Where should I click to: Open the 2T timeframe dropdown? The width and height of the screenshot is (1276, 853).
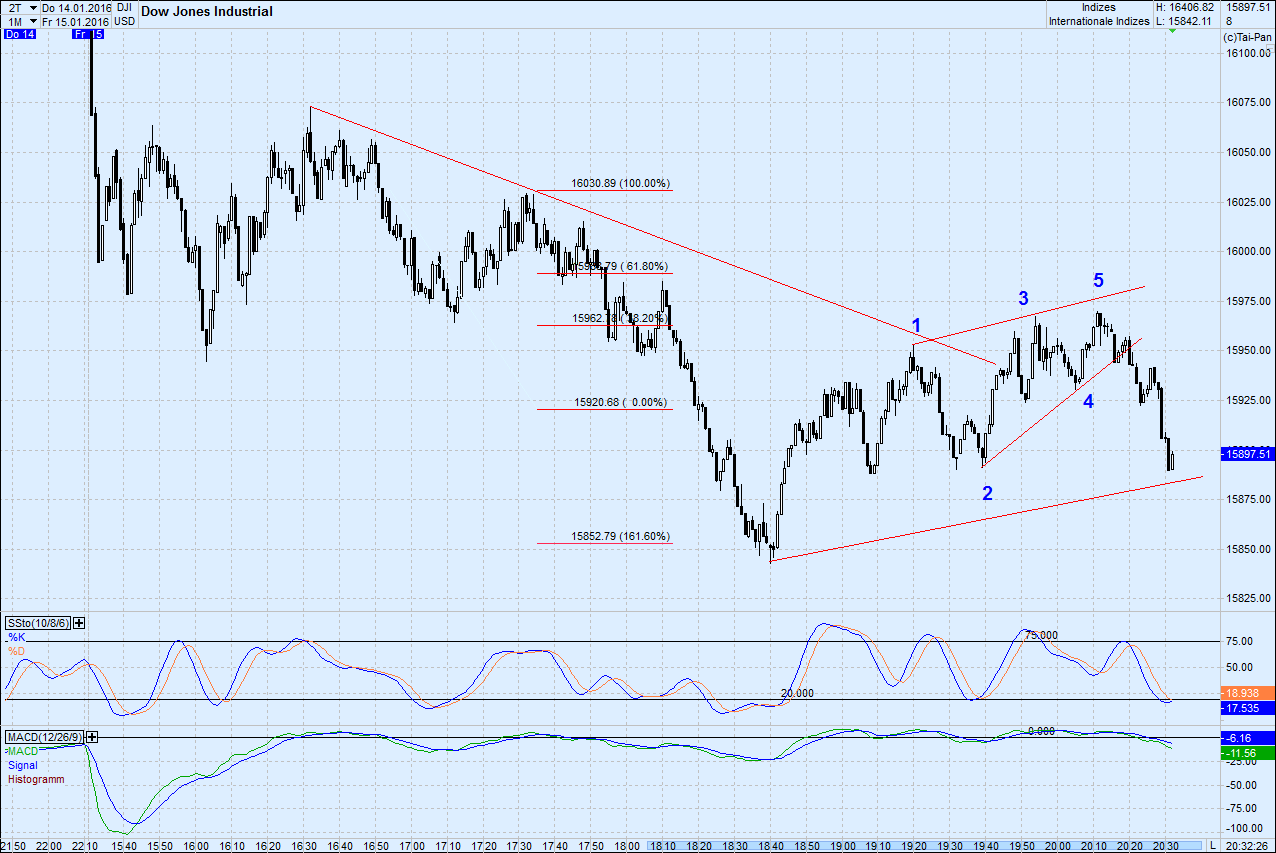(x=33, y=6)
